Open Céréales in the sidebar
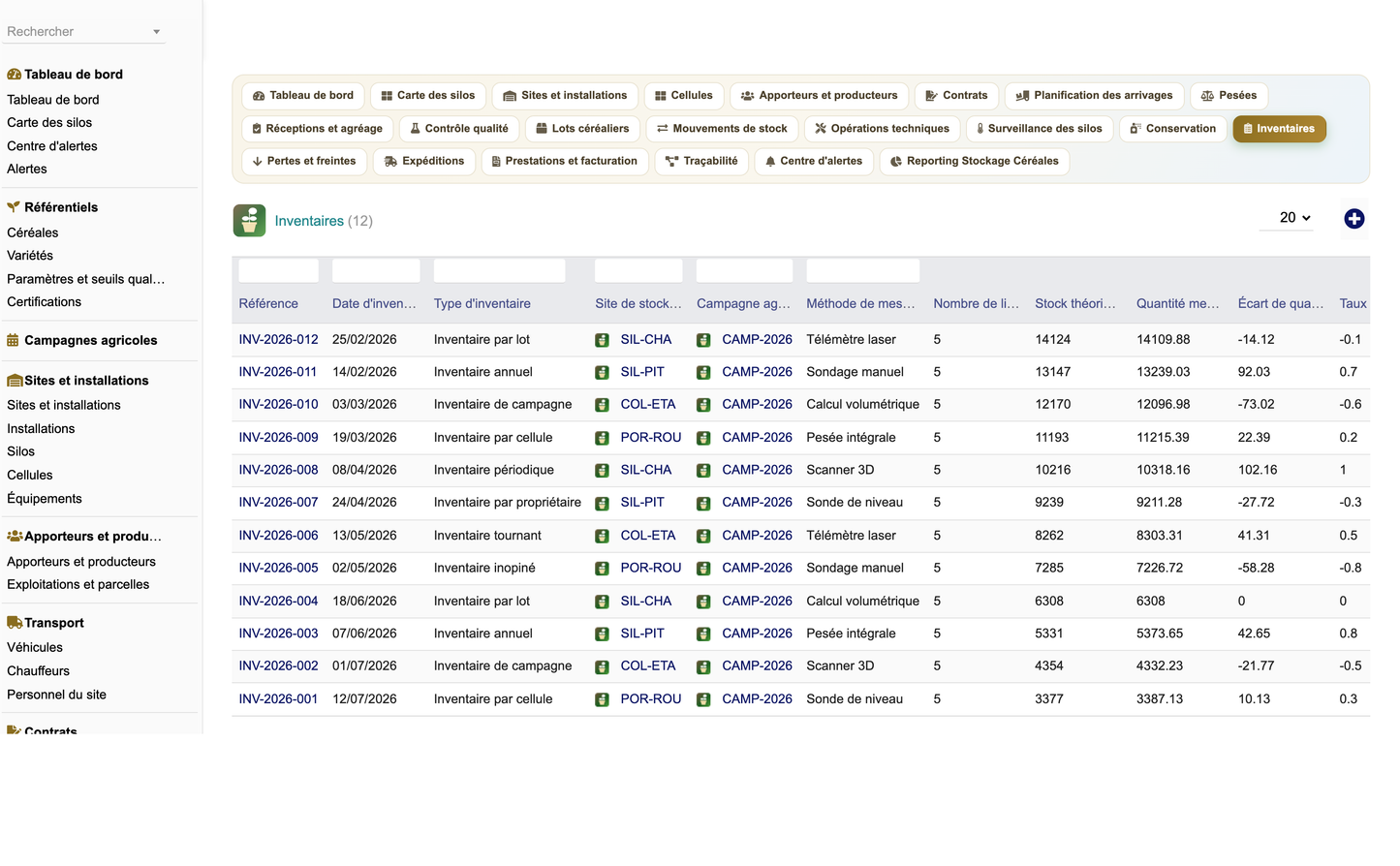Viewport: 1400px width, 866px height. click(x=33, y=232)
